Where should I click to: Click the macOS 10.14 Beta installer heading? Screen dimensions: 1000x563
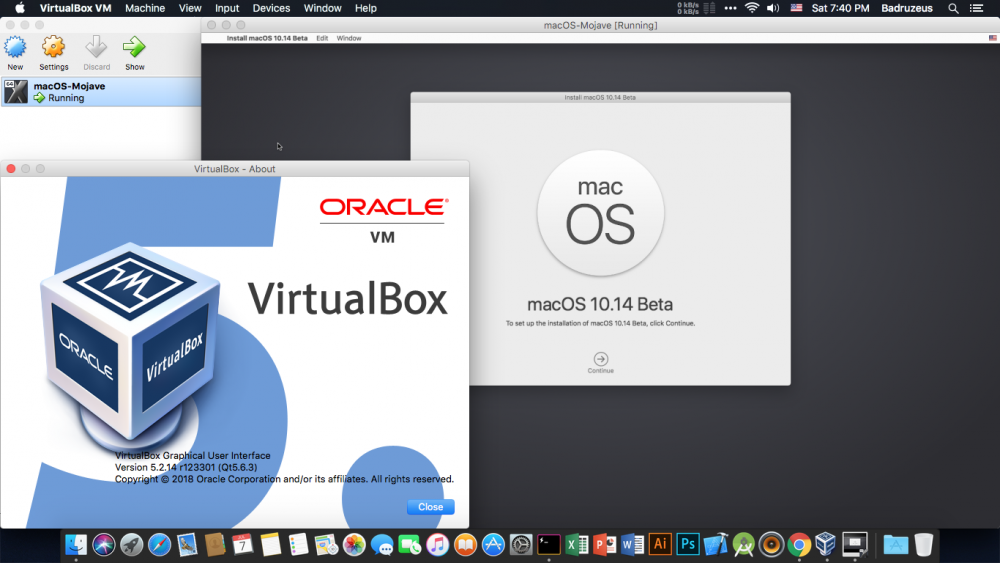(x=600, y=304)
